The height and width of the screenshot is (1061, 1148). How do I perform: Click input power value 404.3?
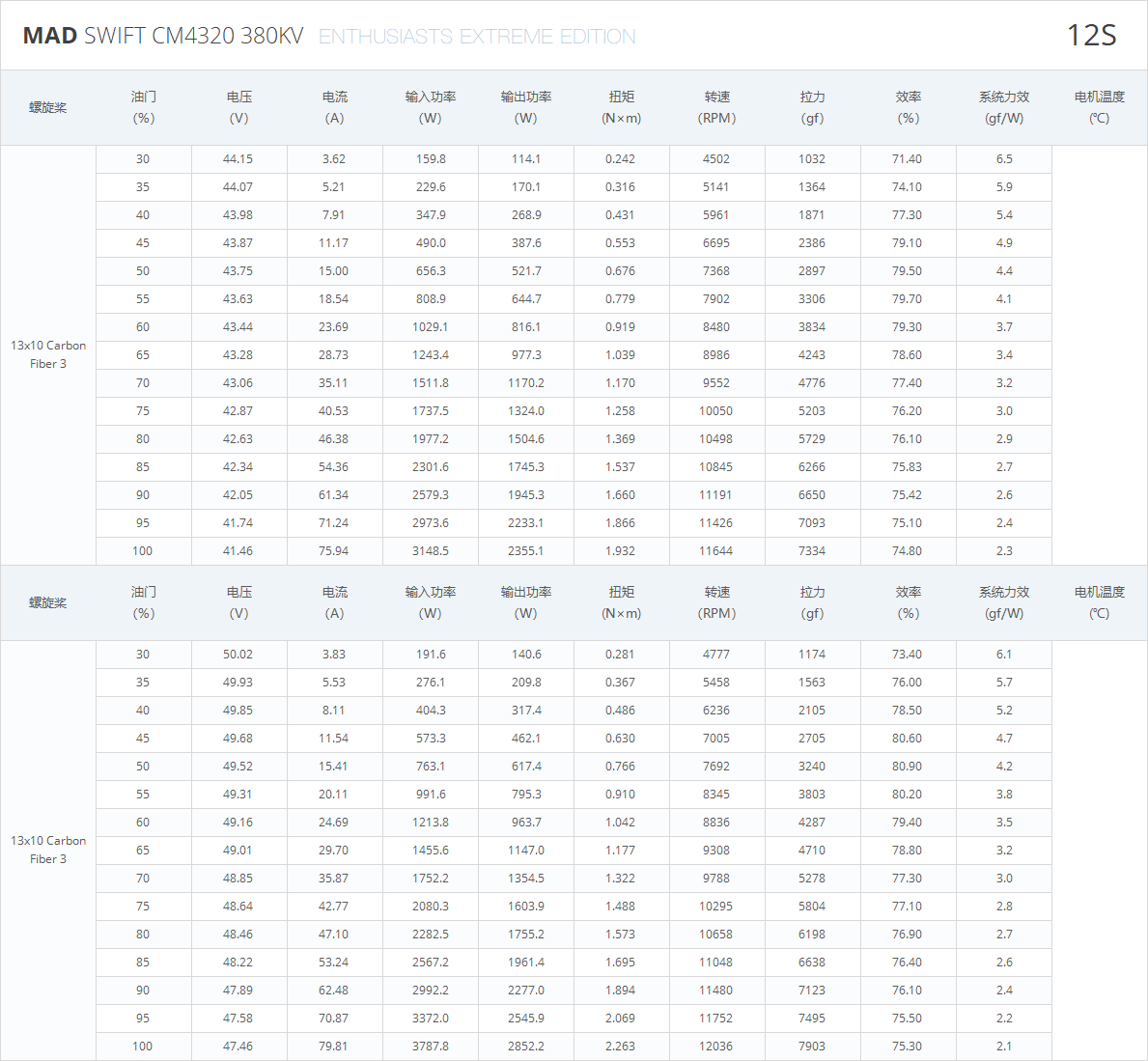tap(431, 711)
